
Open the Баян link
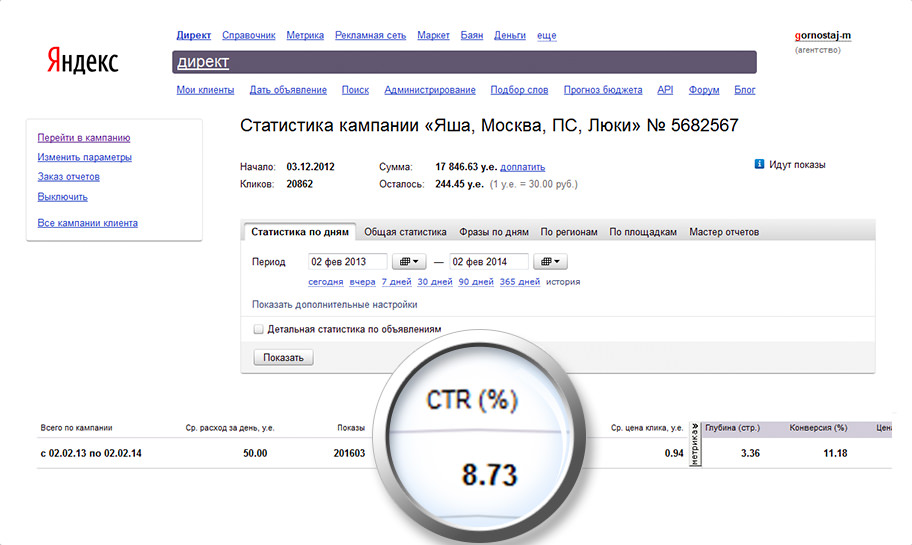(x=472, y=35)
